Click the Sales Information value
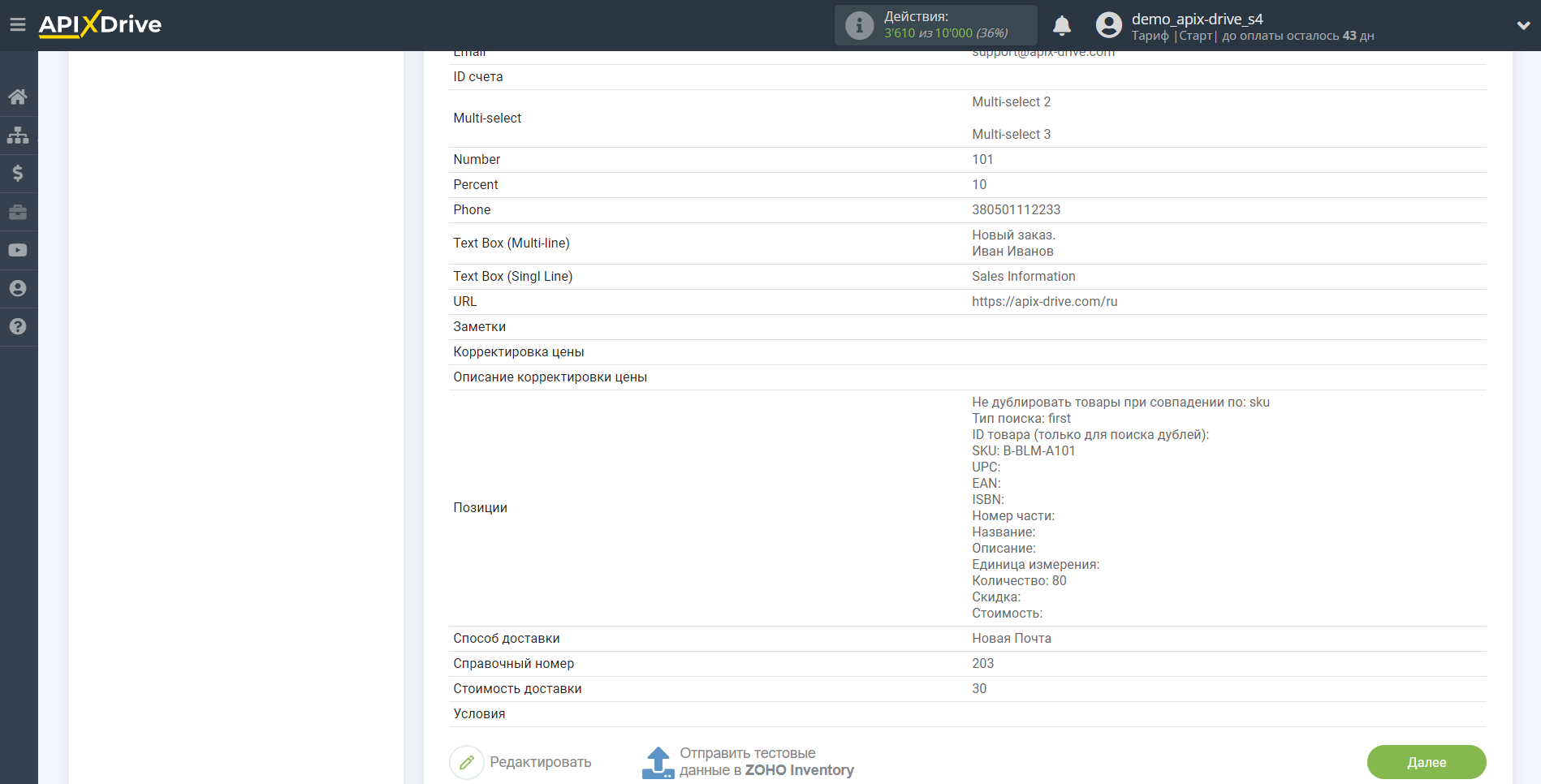The height and width of the screenshot is (784, 1541). coord(1023,276)
